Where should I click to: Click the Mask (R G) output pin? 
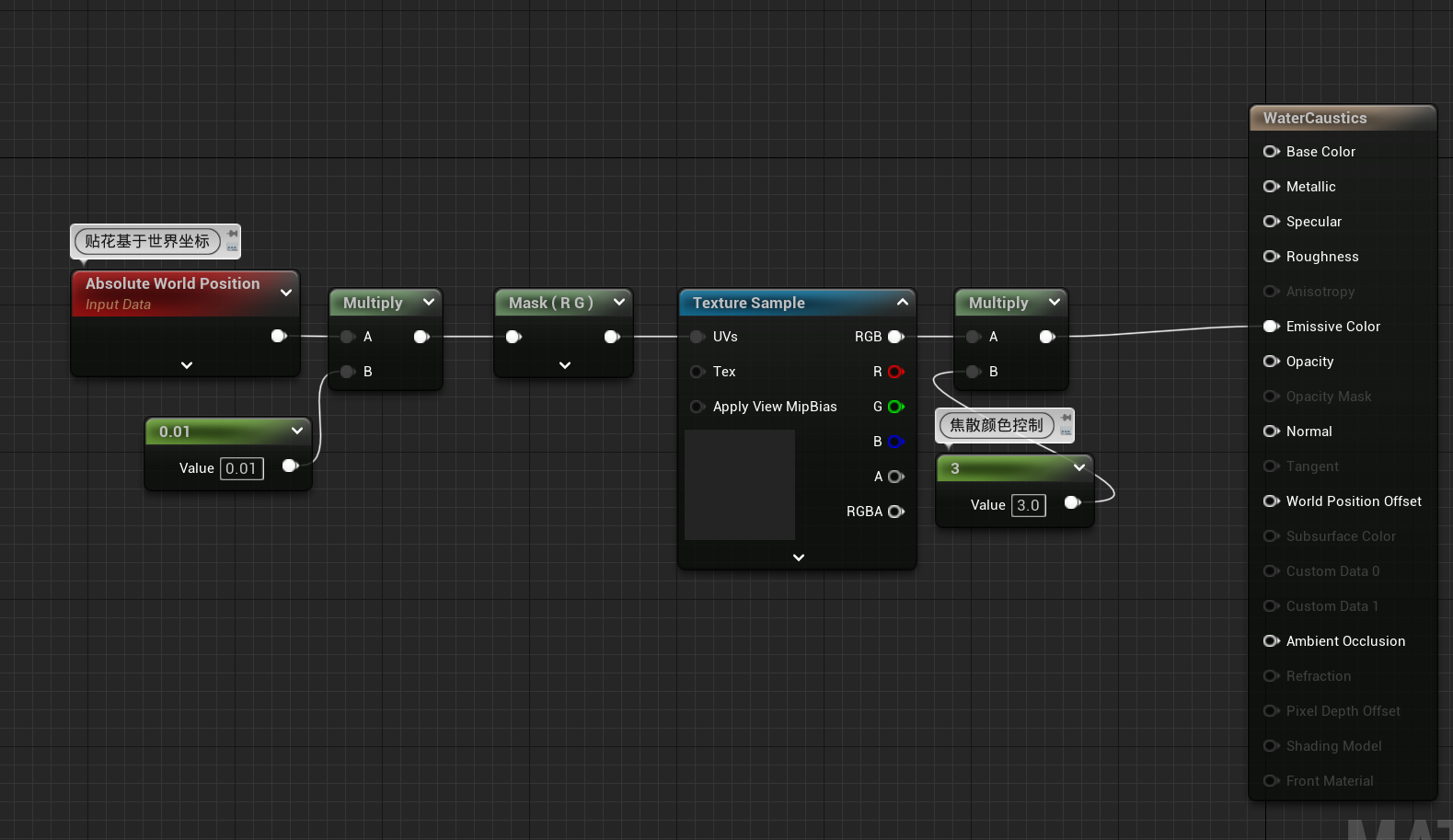tap(612, 337)
